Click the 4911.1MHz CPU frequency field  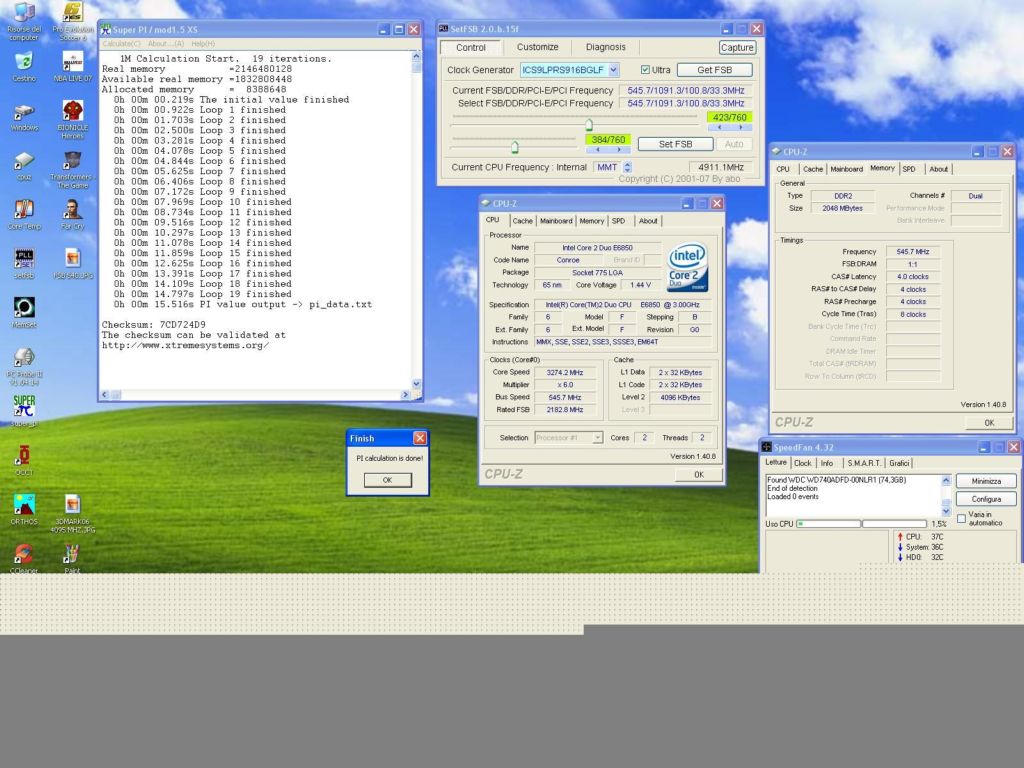click(x=718, y=167)
